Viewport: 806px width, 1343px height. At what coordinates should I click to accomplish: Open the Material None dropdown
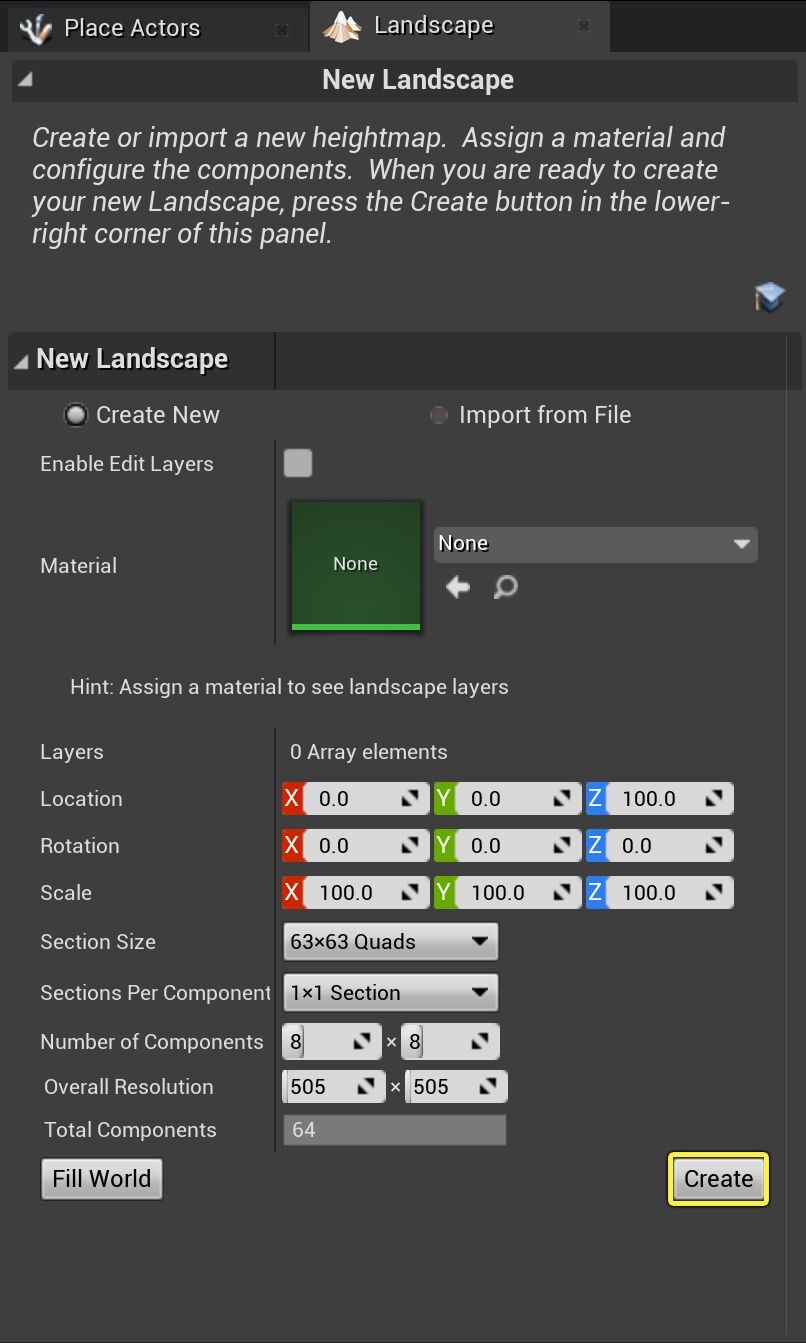pos(595,544)
